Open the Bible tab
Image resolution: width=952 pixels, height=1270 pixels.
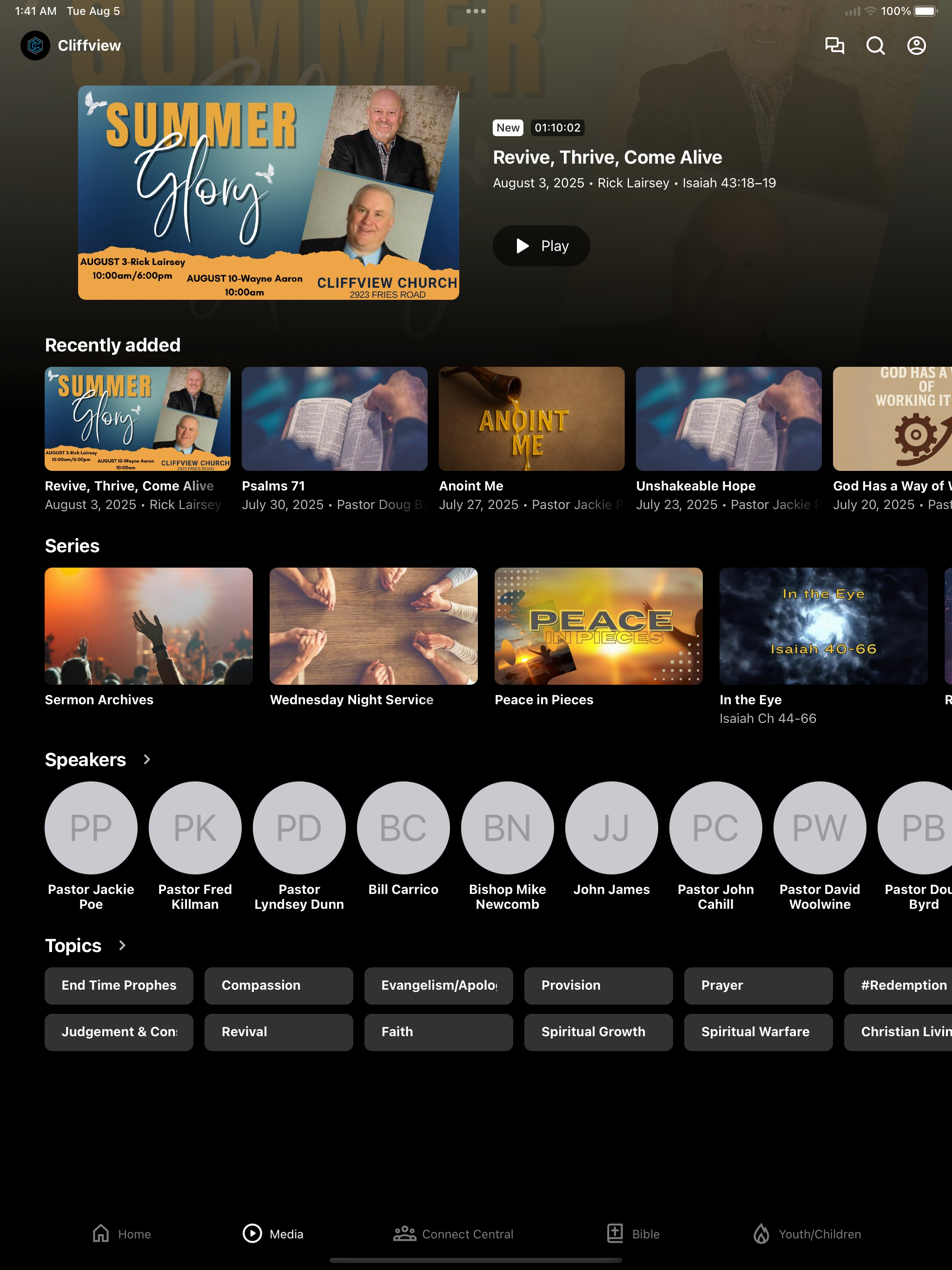(633, 1234)
